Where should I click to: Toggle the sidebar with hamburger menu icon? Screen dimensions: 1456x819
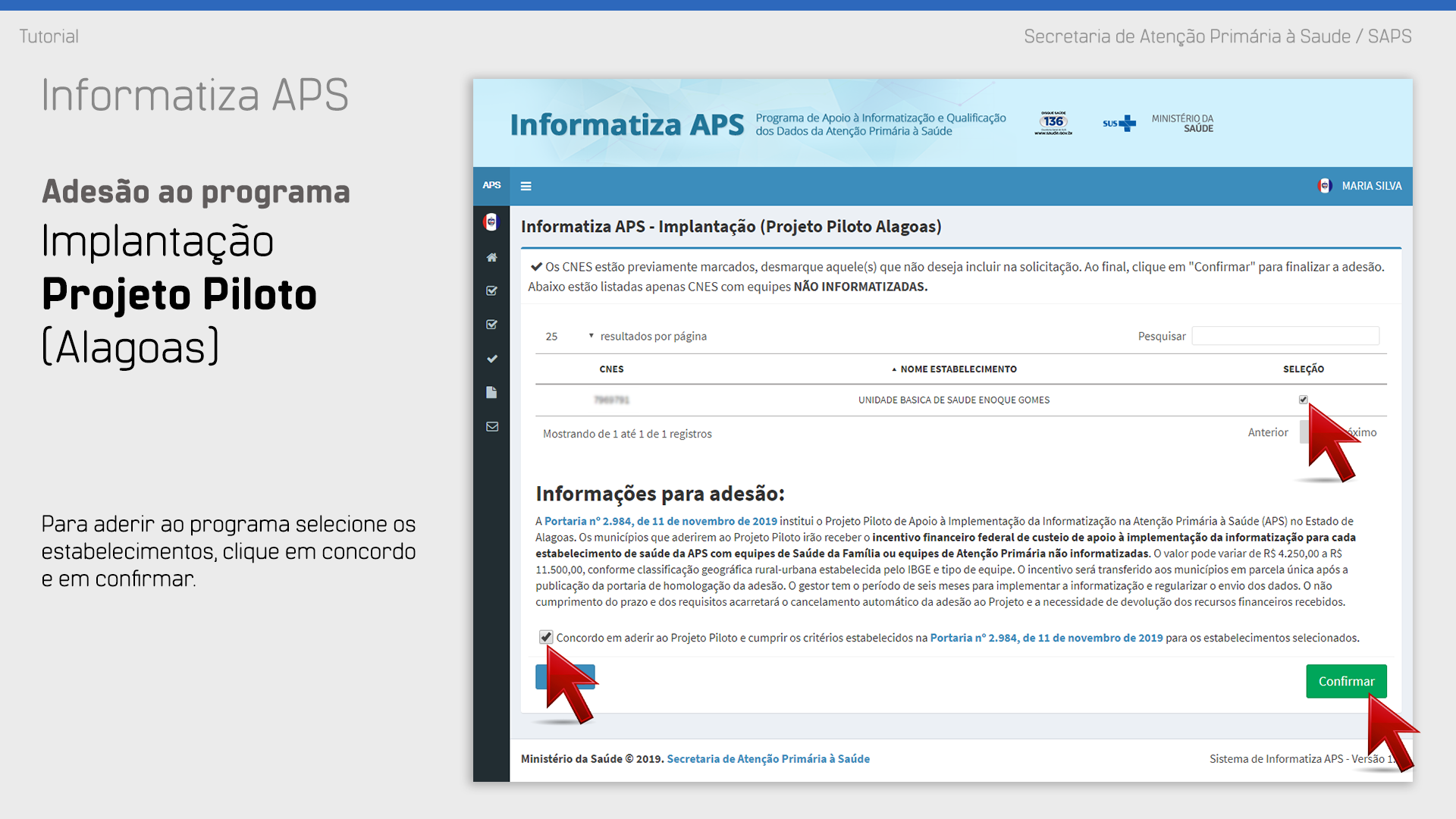point(526,186)
